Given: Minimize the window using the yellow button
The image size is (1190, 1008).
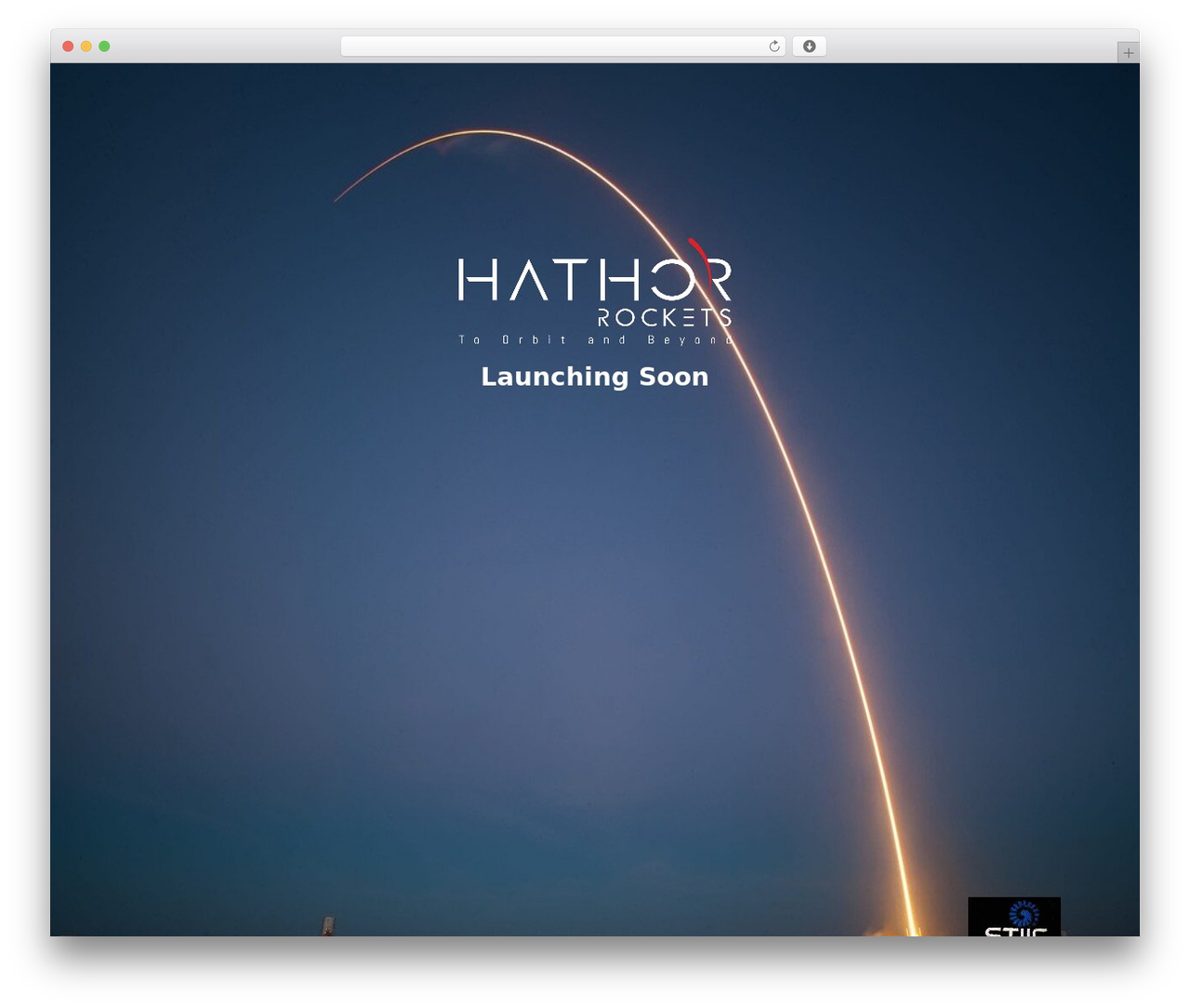Looking at the screenshot, I should point(86,46).
